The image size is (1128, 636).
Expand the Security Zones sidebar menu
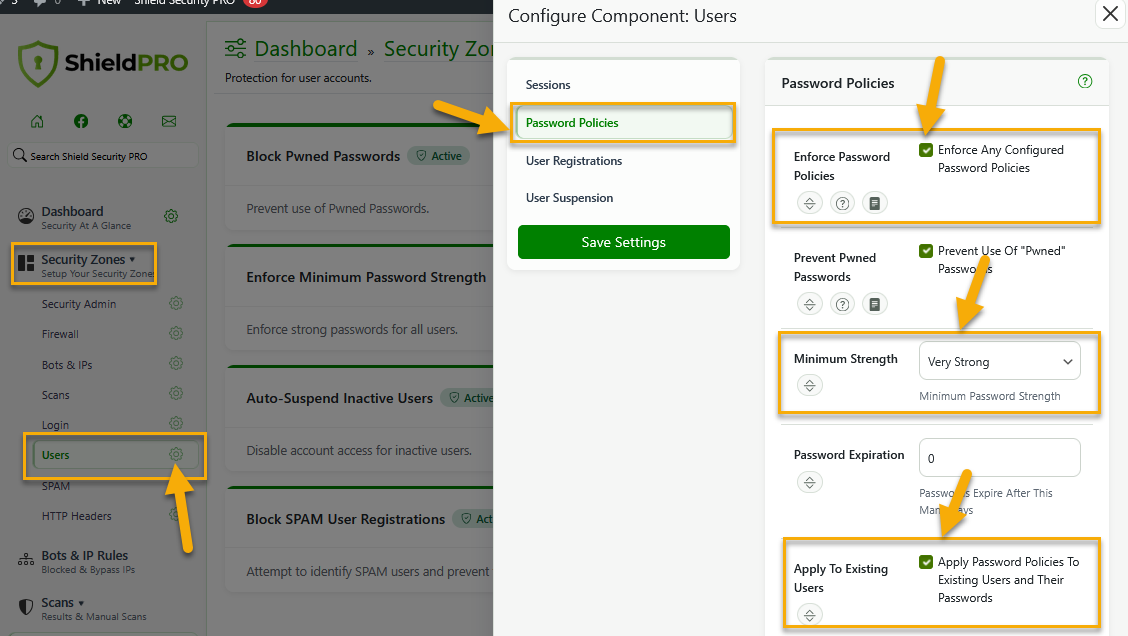pyautogui.click(x=84, y=265)
